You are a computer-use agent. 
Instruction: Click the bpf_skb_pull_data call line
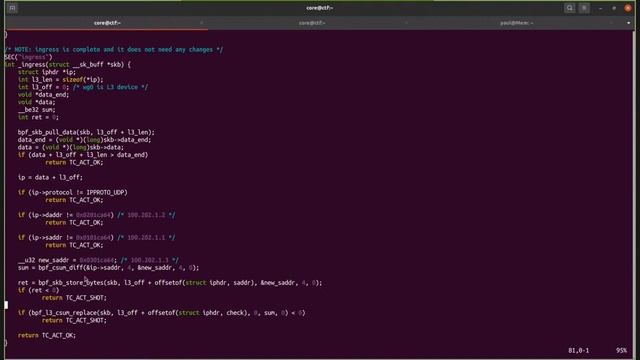[x=86, y=132]
